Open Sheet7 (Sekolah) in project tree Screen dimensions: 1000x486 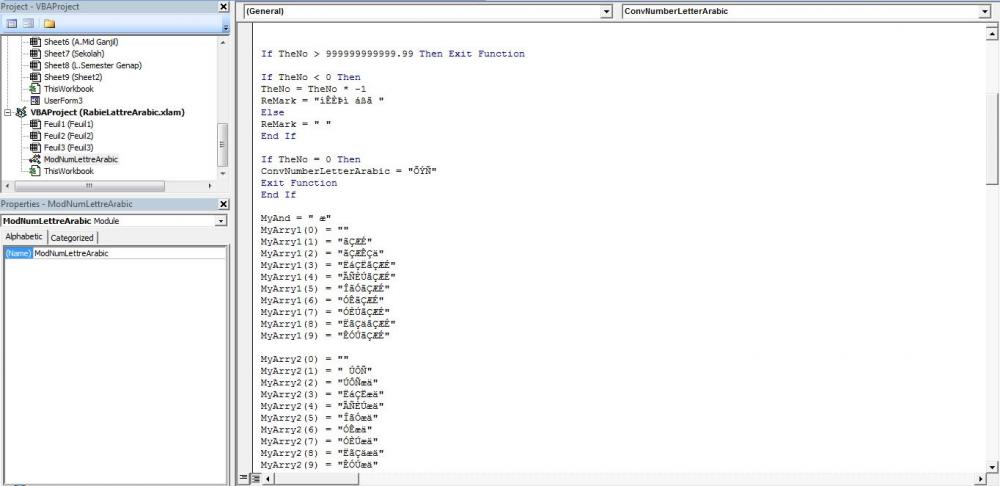coord(76,53)
